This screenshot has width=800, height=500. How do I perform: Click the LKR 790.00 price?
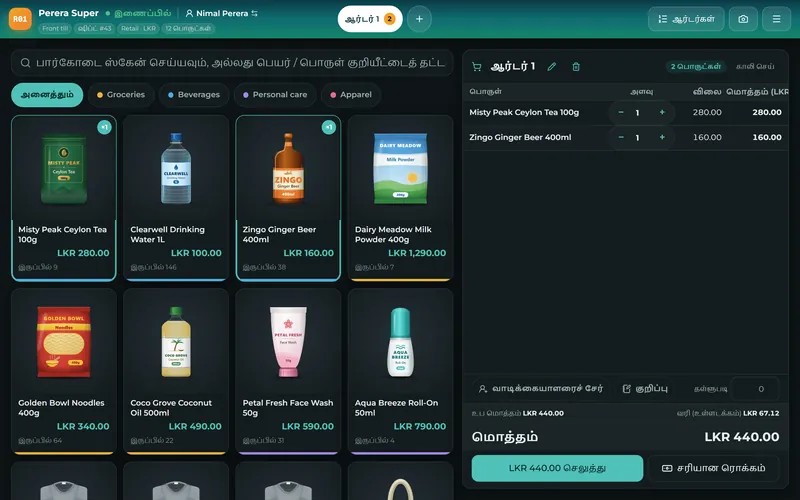tap(420, 427)
